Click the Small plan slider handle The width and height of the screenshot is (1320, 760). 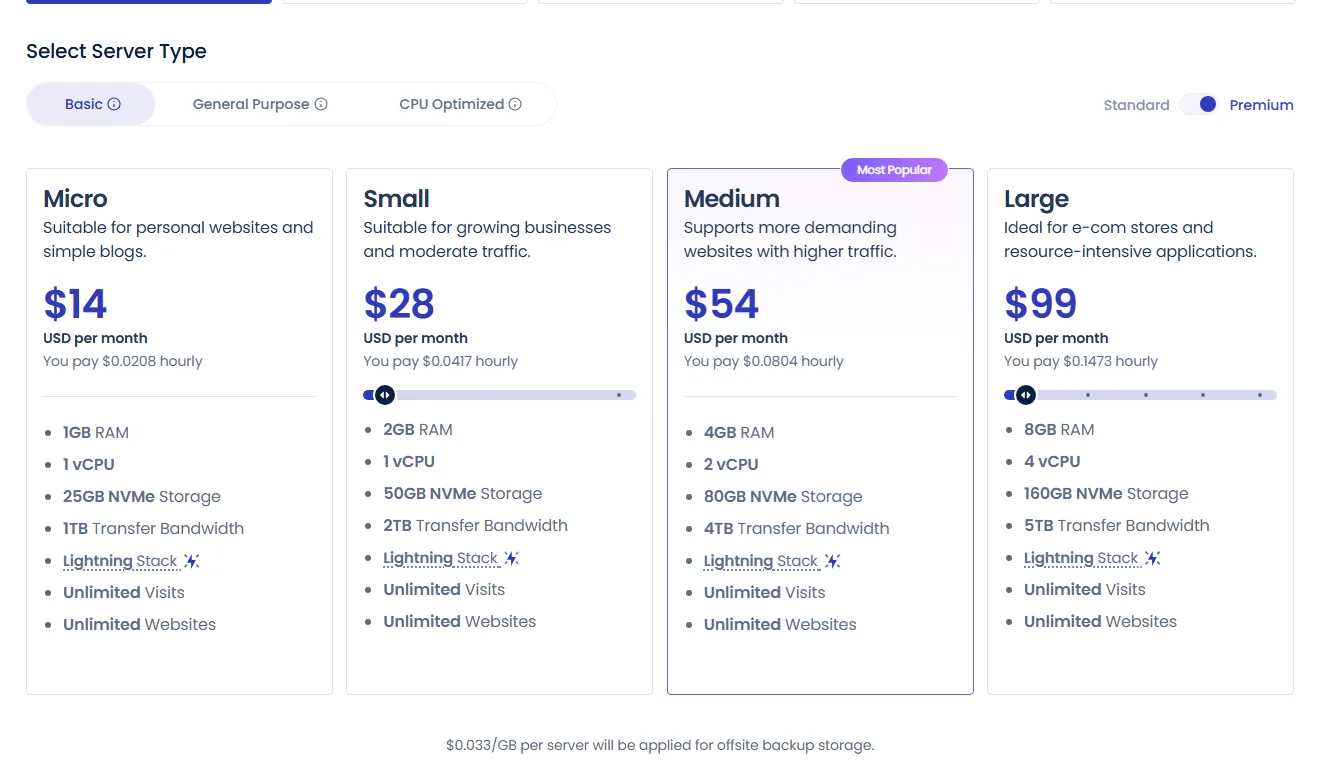385,395
